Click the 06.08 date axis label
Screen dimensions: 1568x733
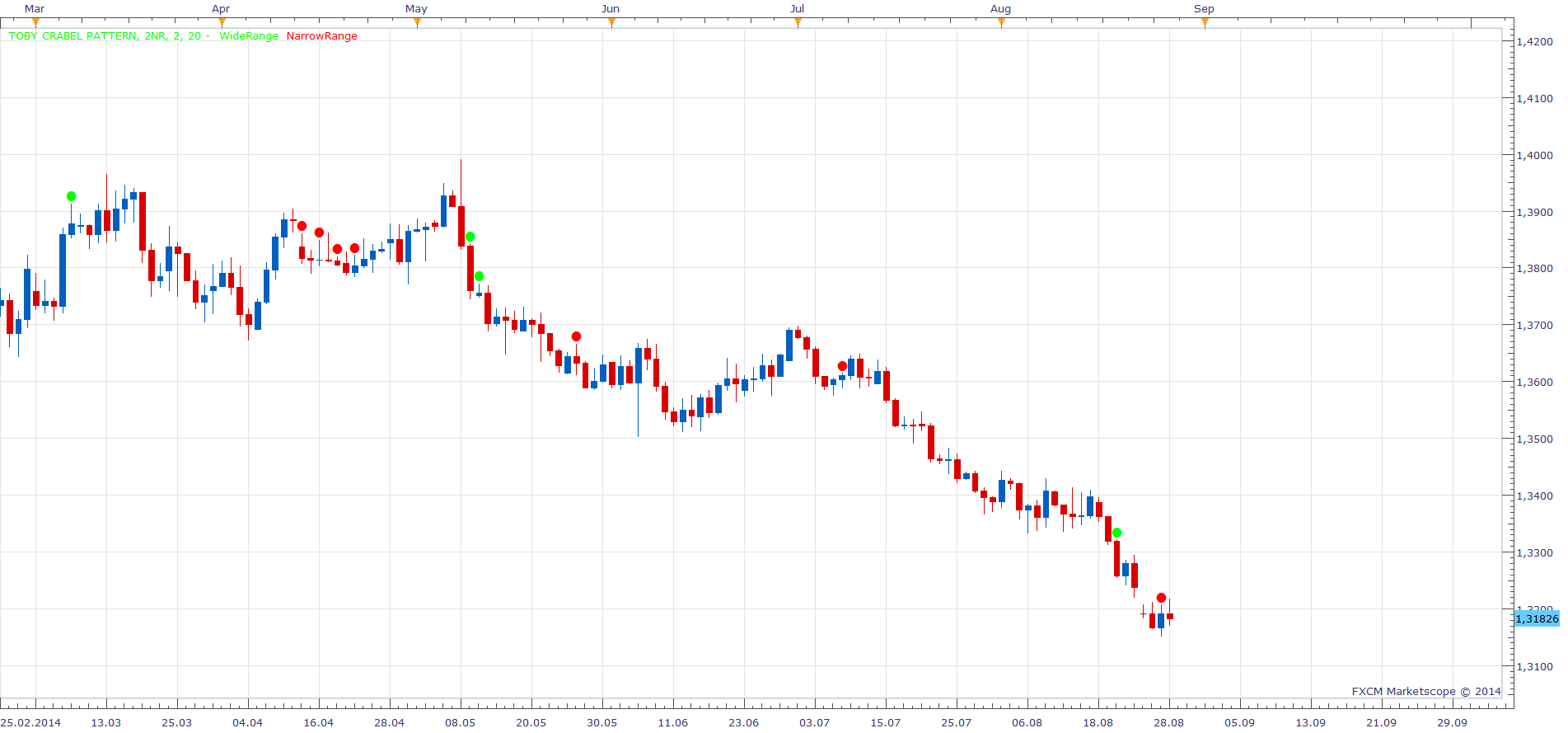pyautogui.click(x=1027, y=722)
